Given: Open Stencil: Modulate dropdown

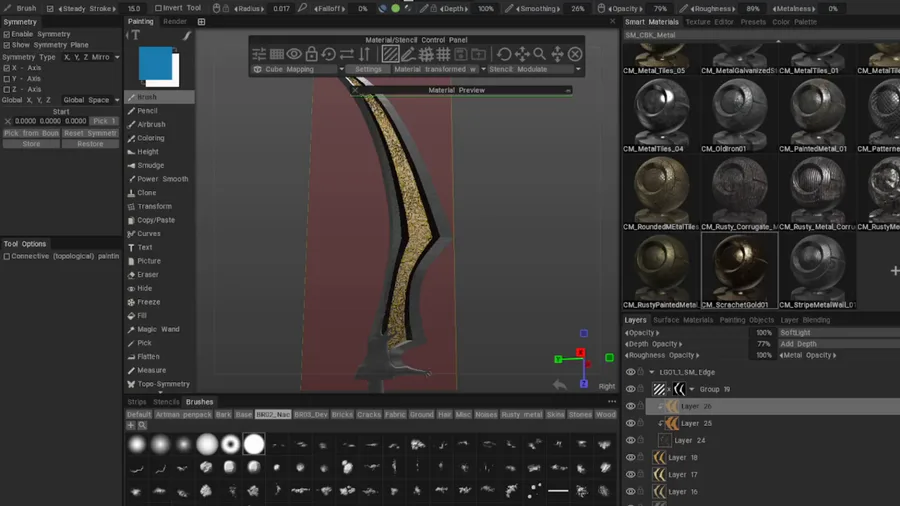Looking at the screenshot, I should (534, 69).
